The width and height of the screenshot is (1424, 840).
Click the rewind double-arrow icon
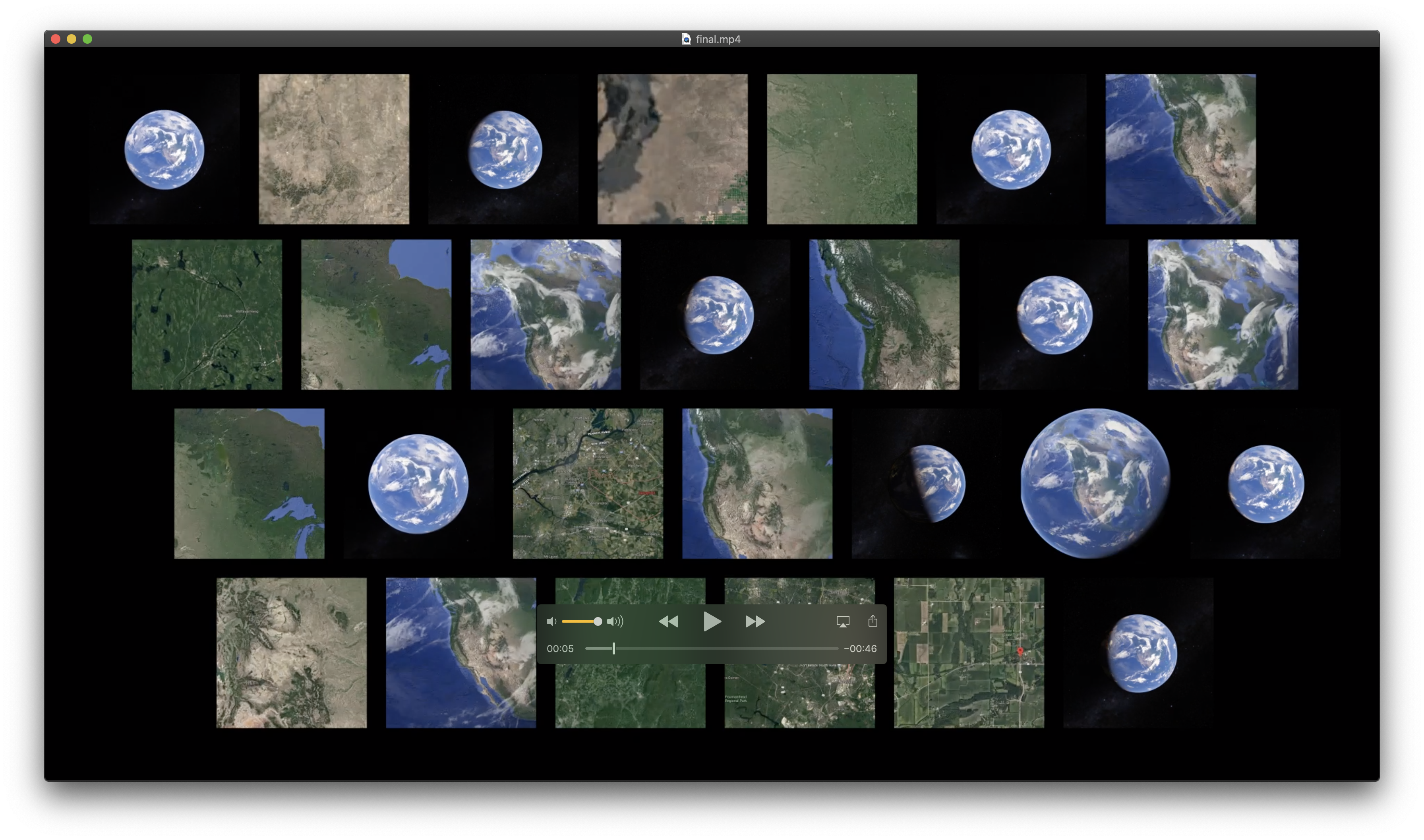coord(668,621)
